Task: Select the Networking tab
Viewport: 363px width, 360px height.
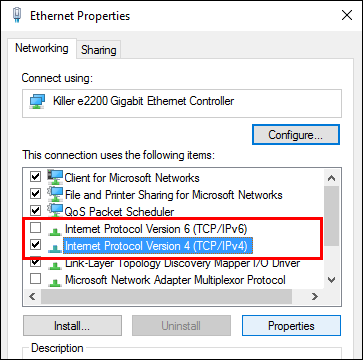Action: point(42,48)
